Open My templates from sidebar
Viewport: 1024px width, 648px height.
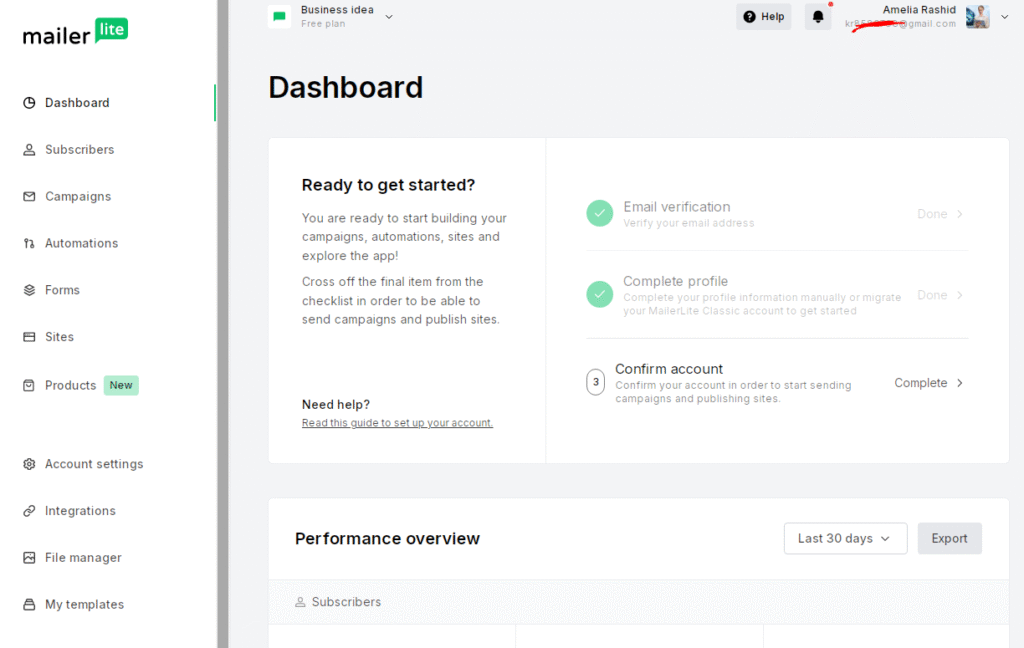click(84, 604)
